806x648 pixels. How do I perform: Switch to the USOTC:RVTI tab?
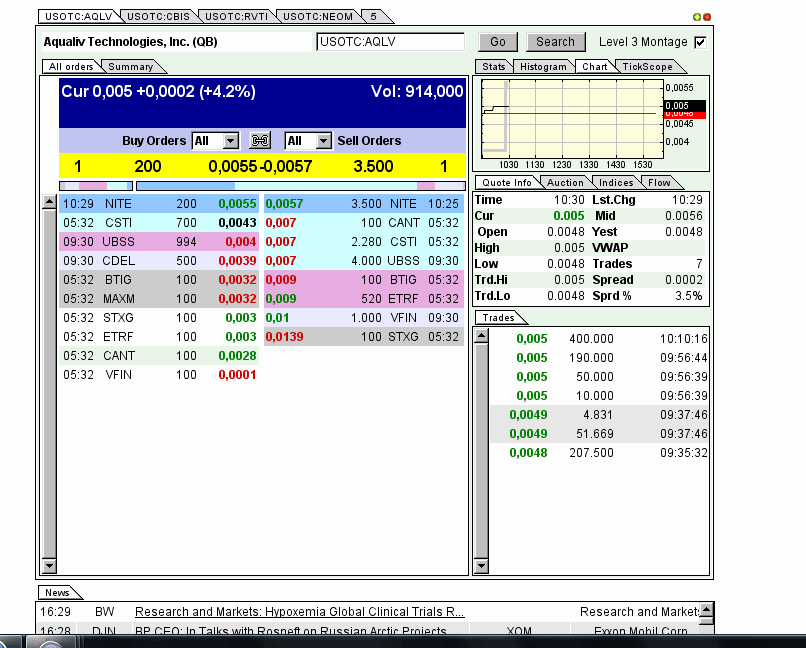tap(236, 16)
